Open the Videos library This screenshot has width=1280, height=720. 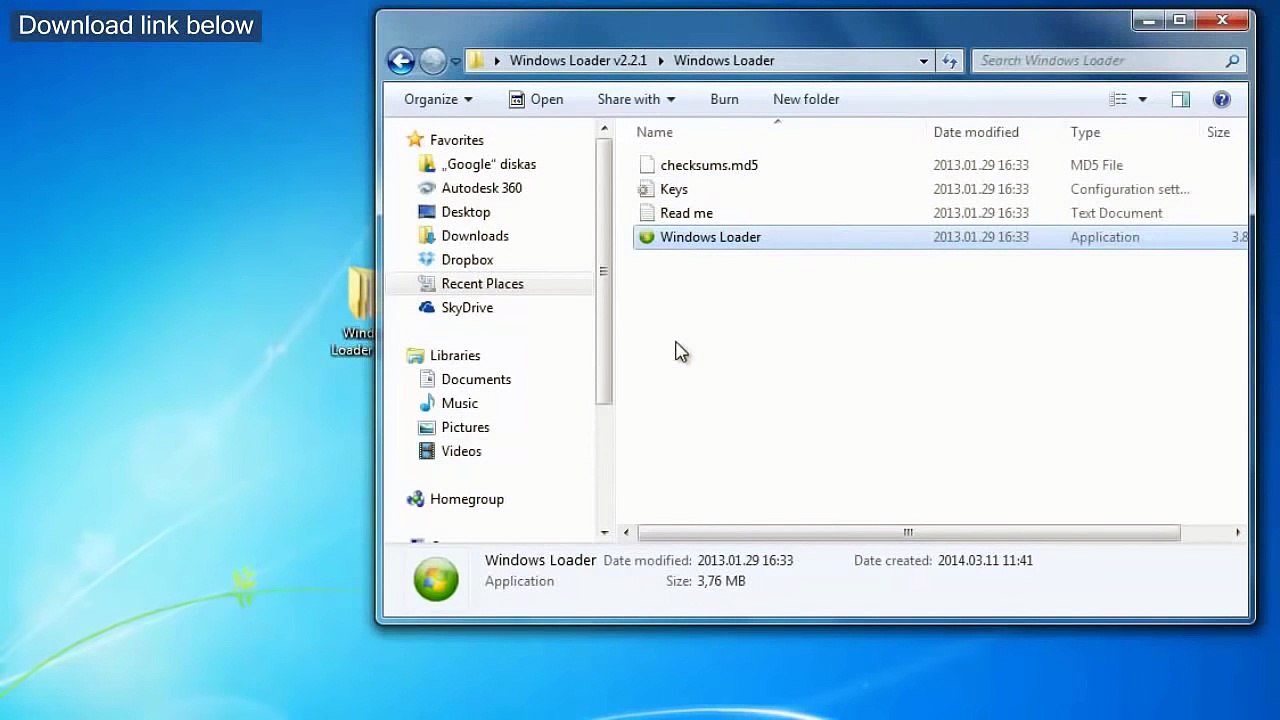coord(461,452)
